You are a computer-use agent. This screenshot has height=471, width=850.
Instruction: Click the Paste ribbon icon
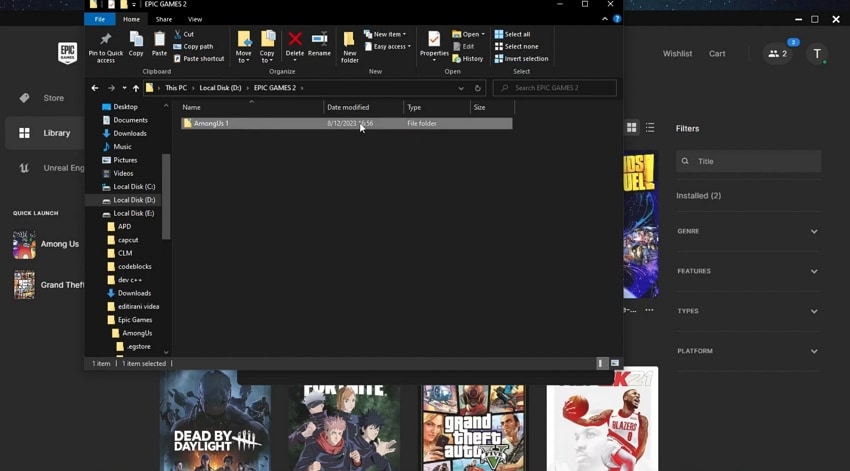pos(159,43)
